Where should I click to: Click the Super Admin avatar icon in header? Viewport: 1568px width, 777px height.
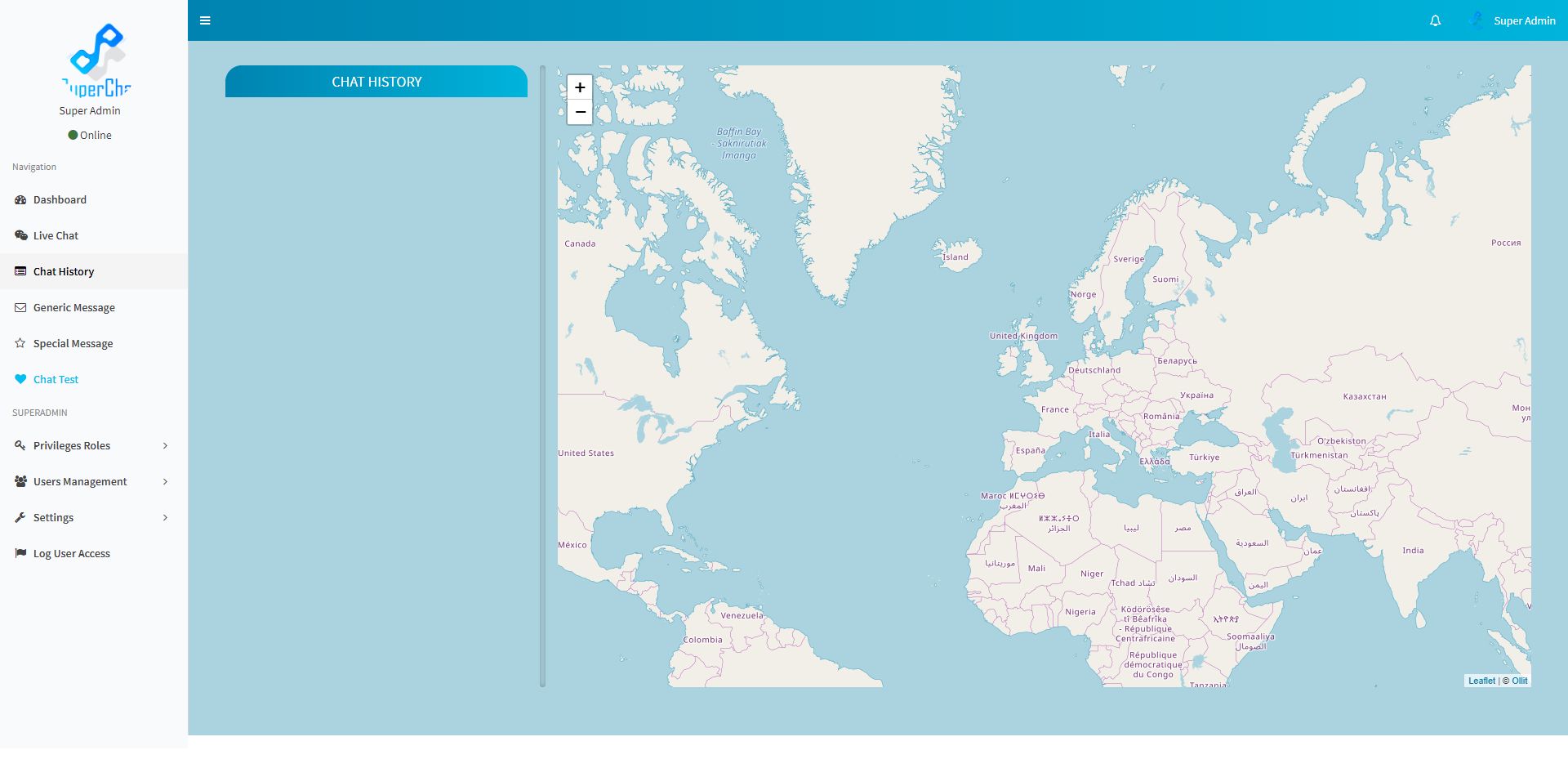coord(1476,20)
